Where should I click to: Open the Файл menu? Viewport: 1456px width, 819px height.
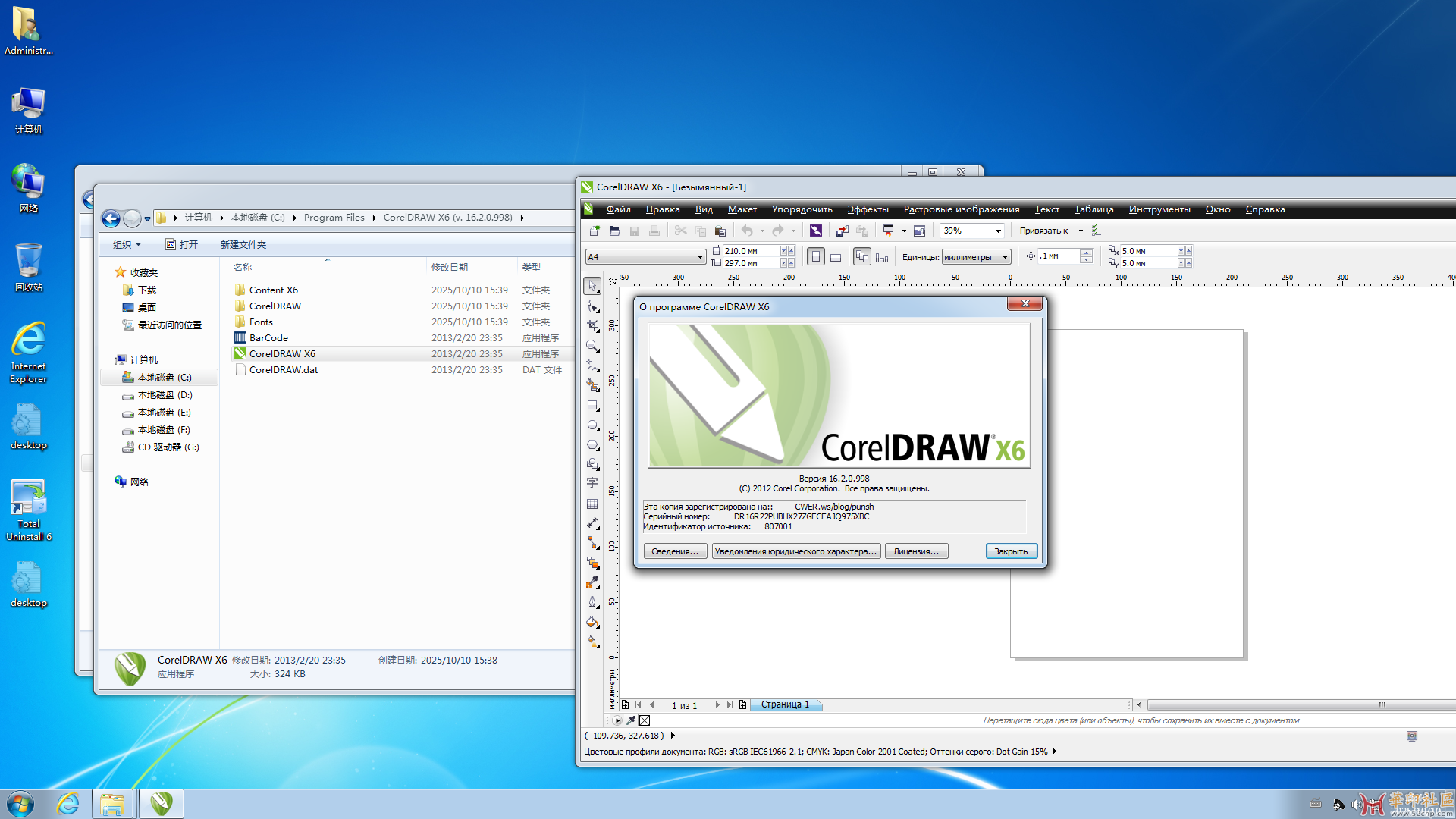coord(619,209)
